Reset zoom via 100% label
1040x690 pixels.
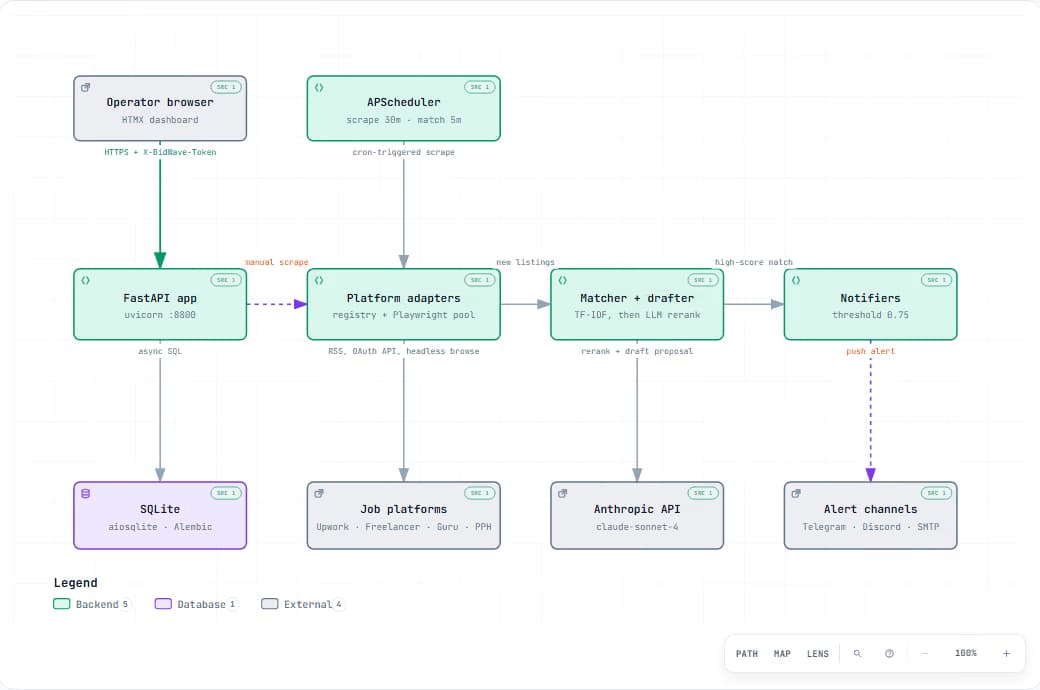click(x=966, y=654)
